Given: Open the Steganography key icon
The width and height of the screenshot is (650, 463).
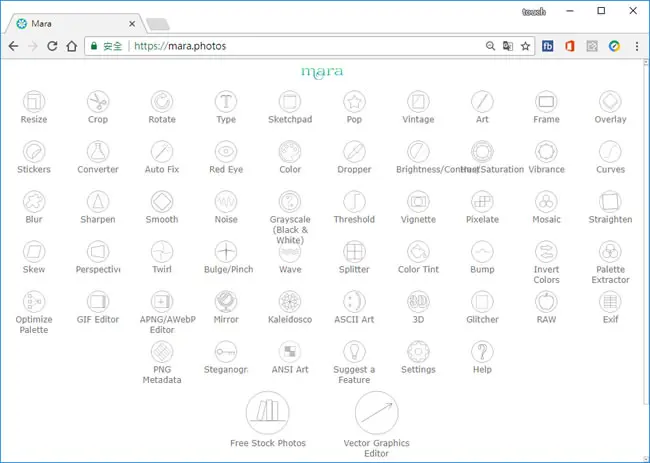Looking at the screenshot, I should pos(226,352).
